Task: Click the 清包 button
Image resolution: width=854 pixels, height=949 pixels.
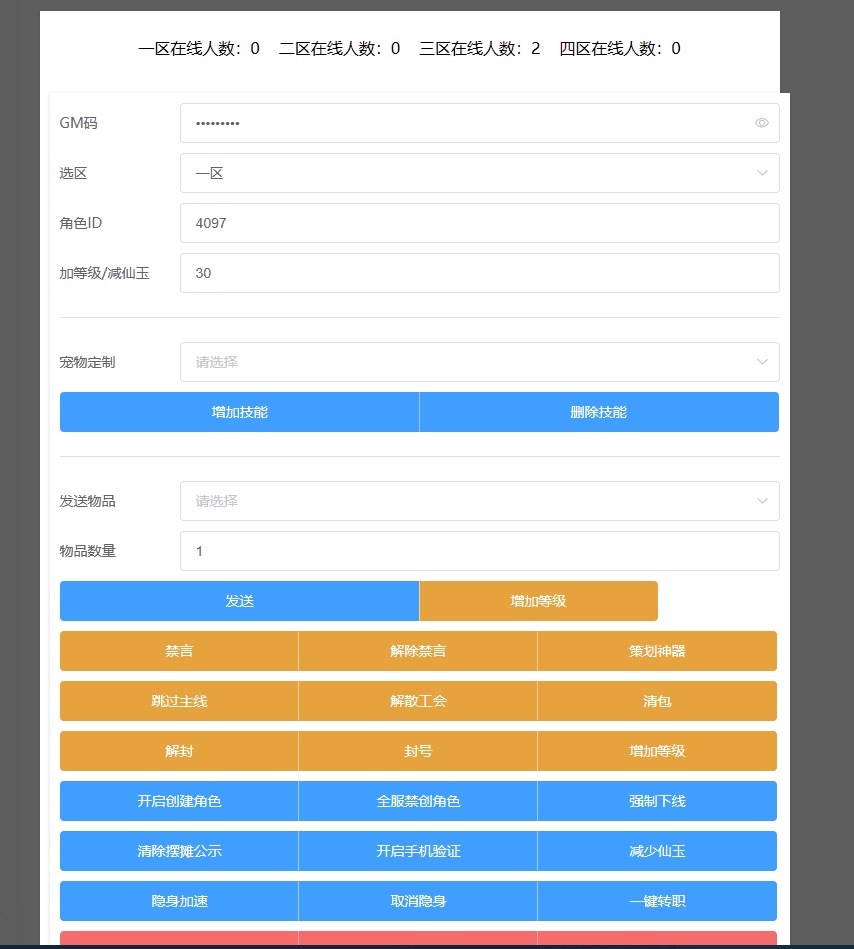Action: 657,701
